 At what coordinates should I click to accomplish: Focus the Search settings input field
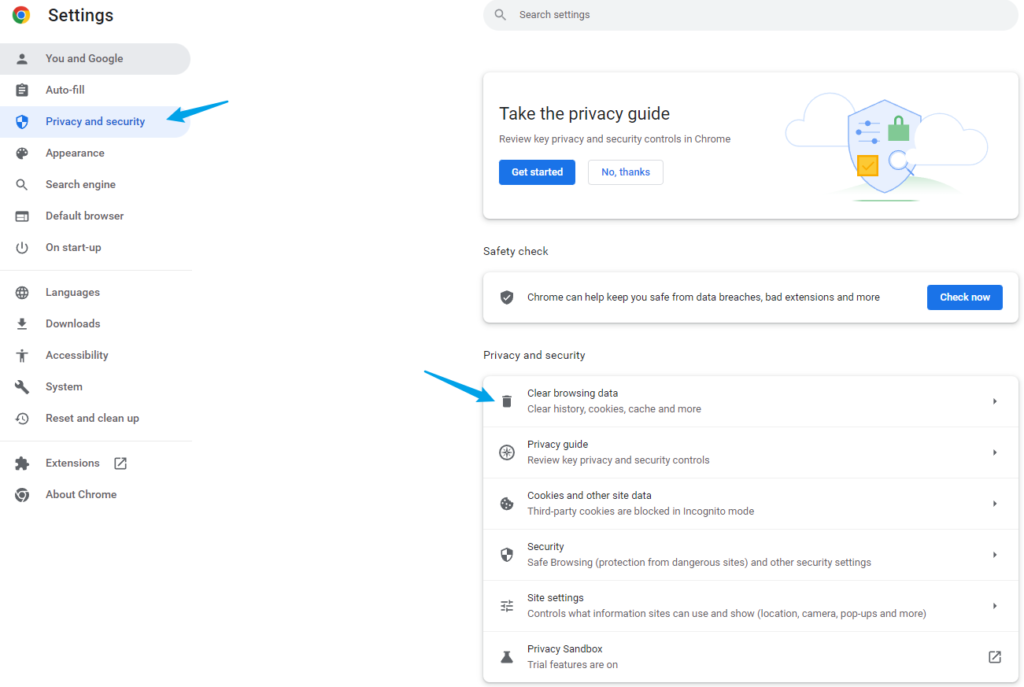pos(750,15)
